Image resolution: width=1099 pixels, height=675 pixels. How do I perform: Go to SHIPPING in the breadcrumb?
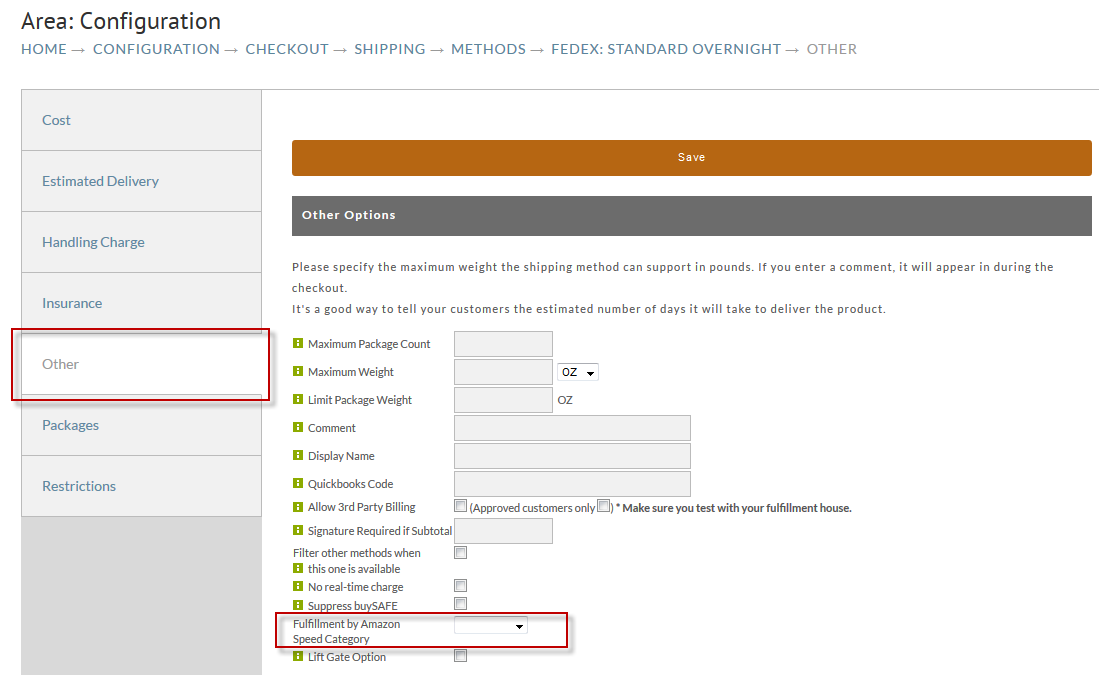390,49
